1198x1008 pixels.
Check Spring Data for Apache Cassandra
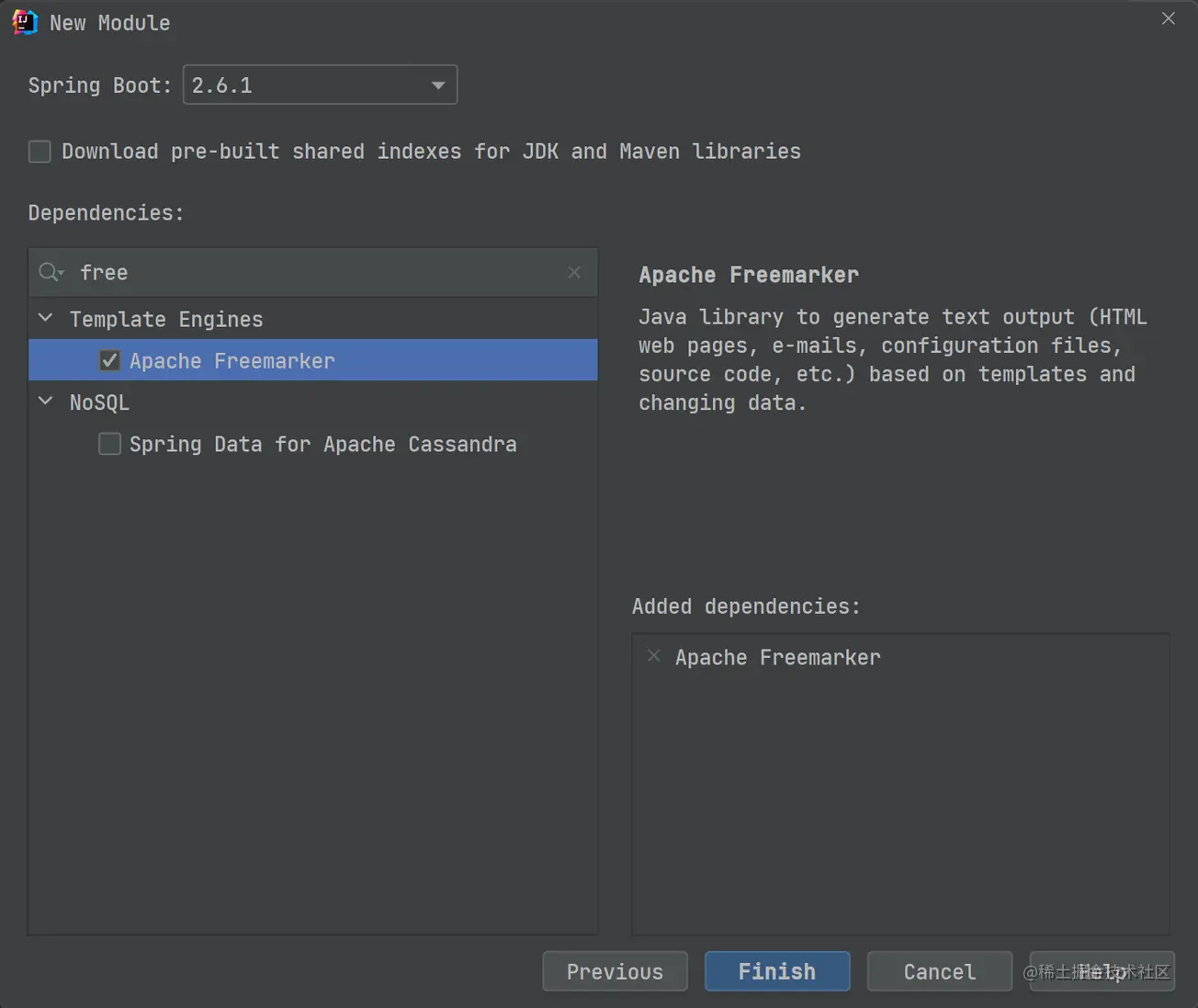pyautogui.click(x=109, y=444)
